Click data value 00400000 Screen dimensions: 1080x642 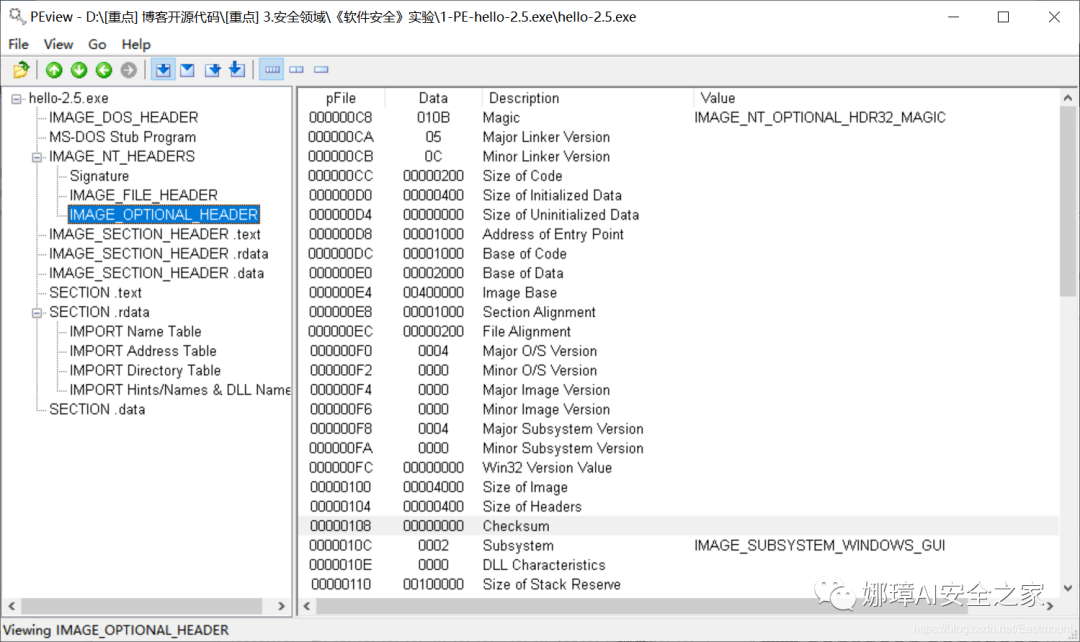[x=433, y=293]
